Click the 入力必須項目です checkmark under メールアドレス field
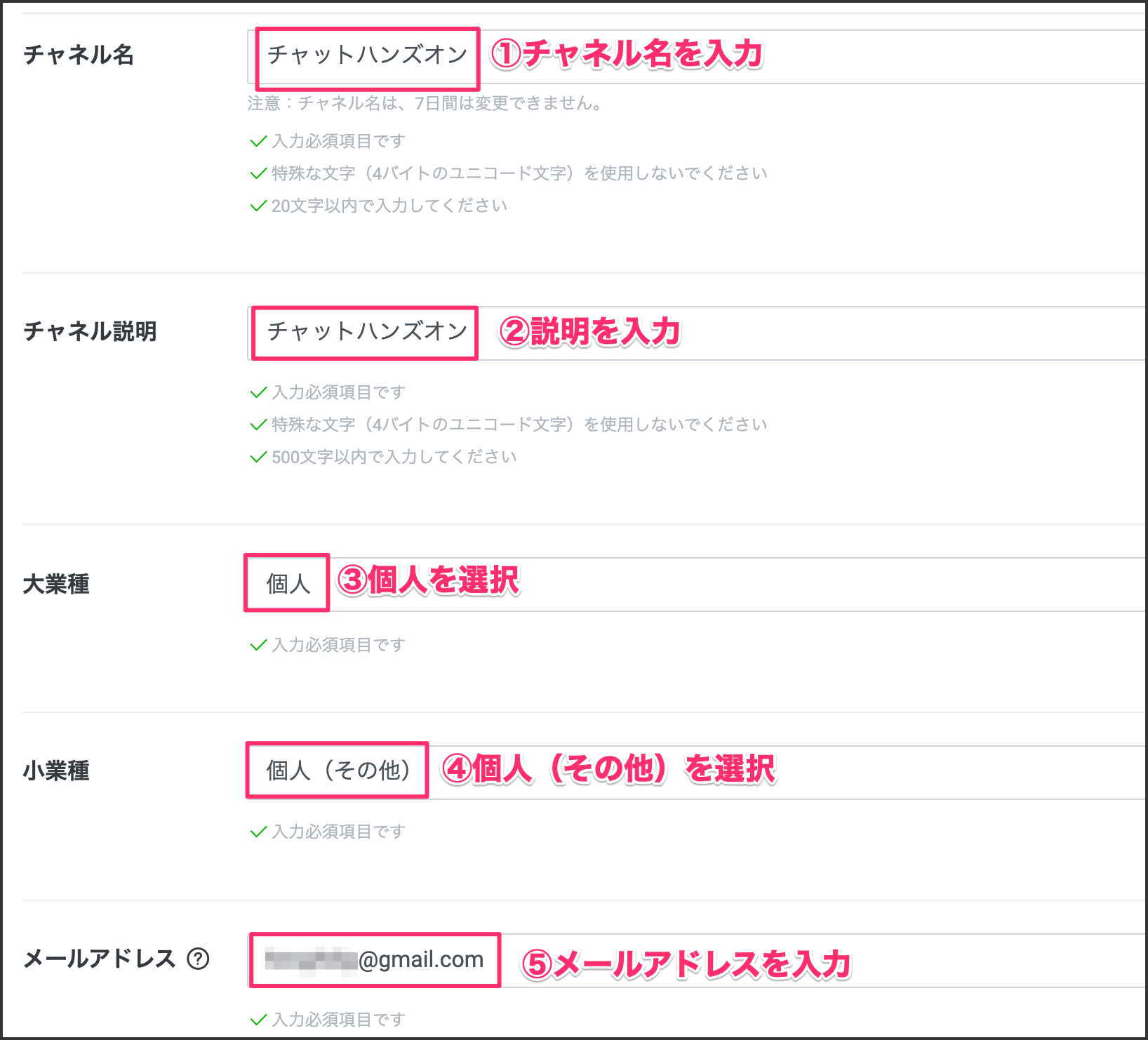 point(258,1020)
